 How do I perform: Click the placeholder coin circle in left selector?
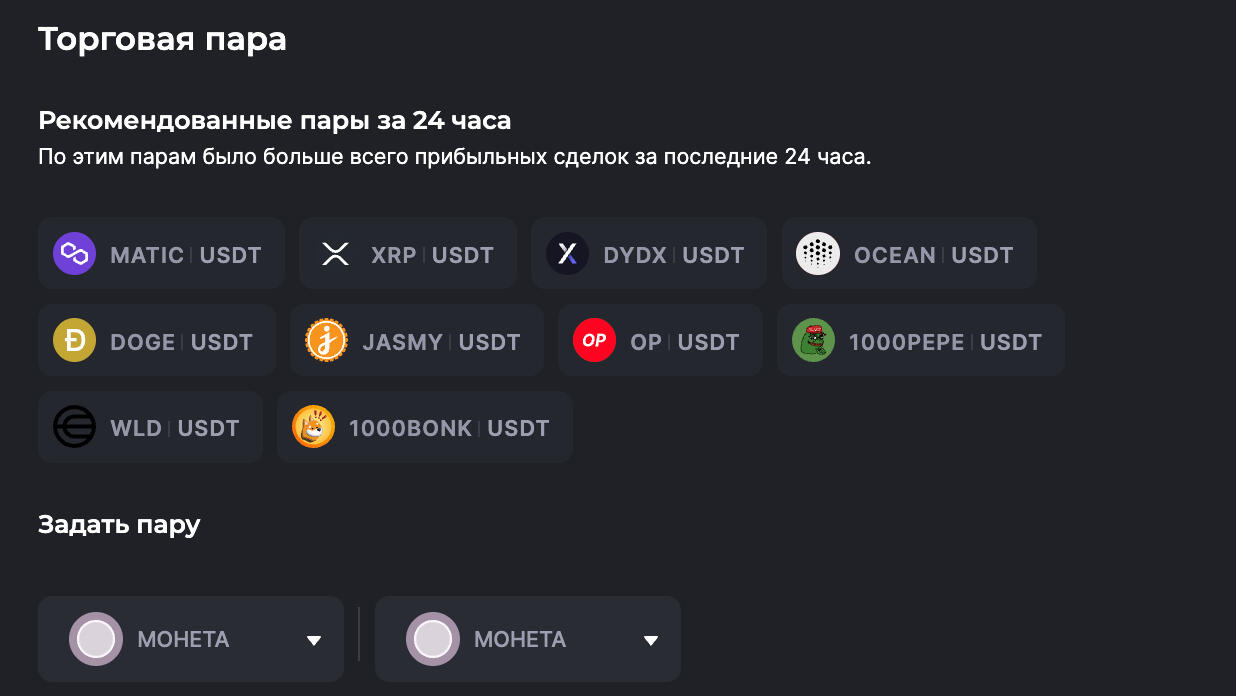click(96, 638)
